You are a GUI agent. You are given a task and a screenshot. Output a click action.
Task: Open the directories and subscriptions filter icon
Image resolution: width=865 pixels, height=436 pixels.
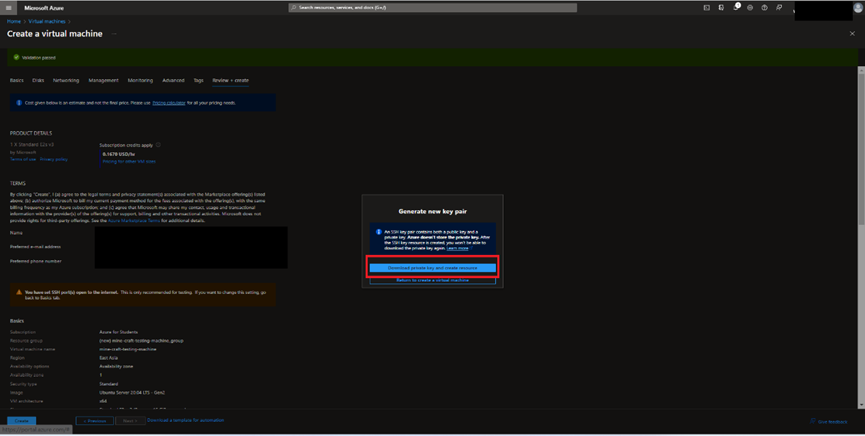[721, 8]
